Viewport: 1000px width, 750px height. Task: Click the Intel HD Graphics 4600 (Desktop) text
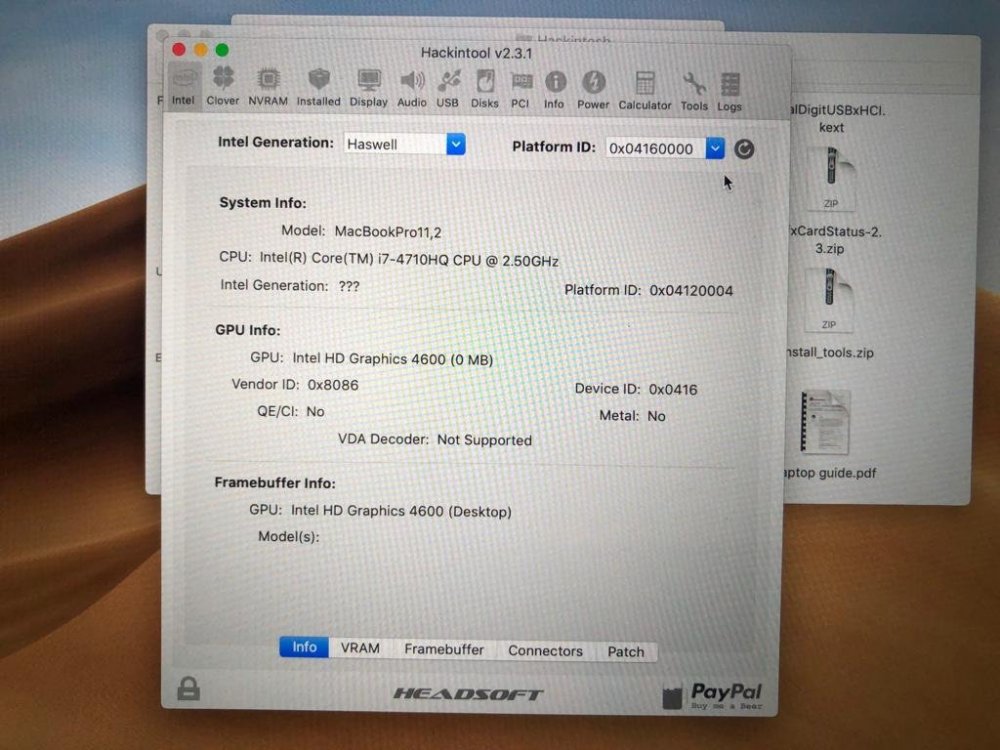401,511
